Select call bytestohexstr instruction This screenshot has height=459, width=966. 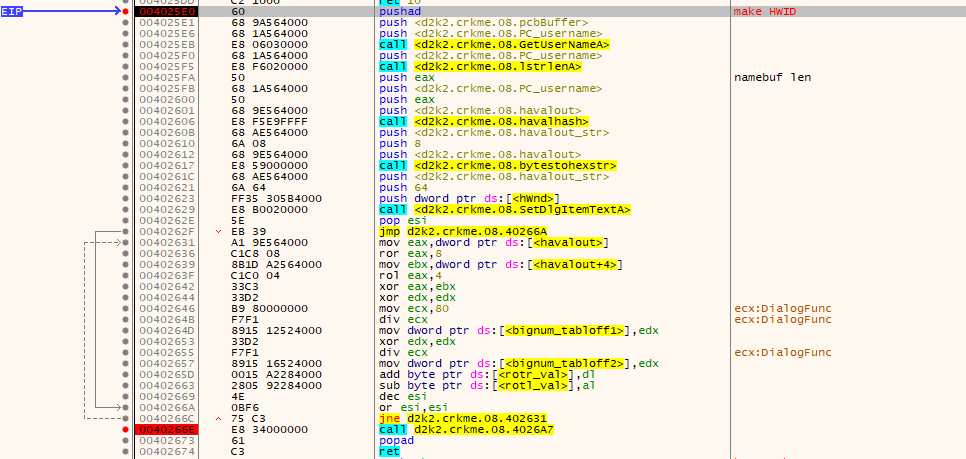pyautogui.click(x=498, y=166)
